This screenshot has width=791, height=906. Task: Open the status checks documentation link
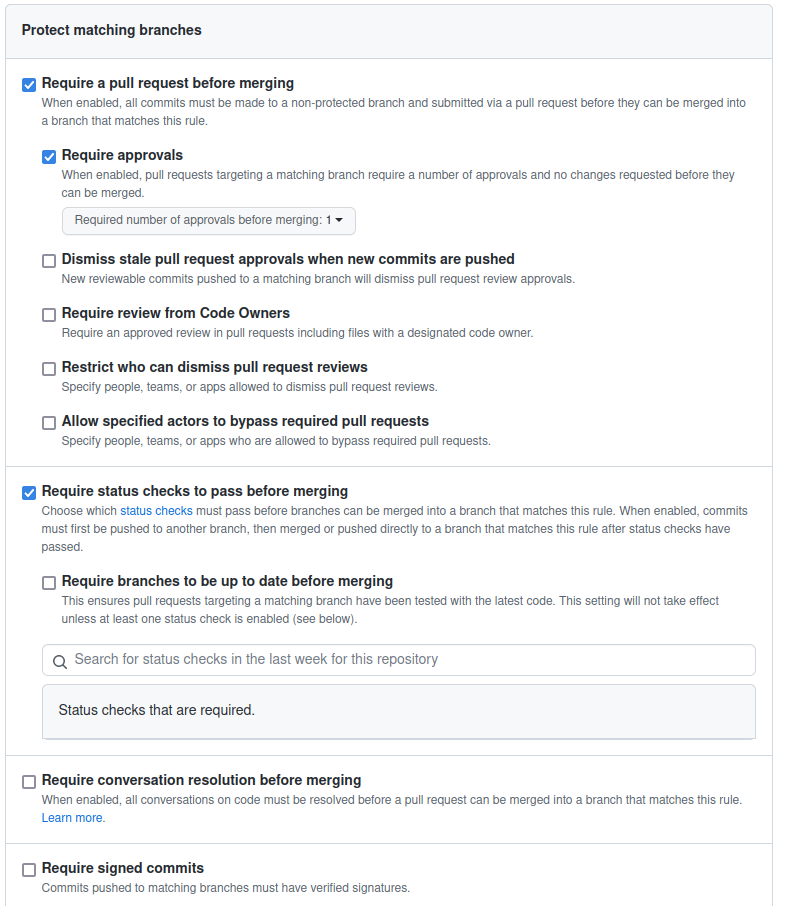156,511
